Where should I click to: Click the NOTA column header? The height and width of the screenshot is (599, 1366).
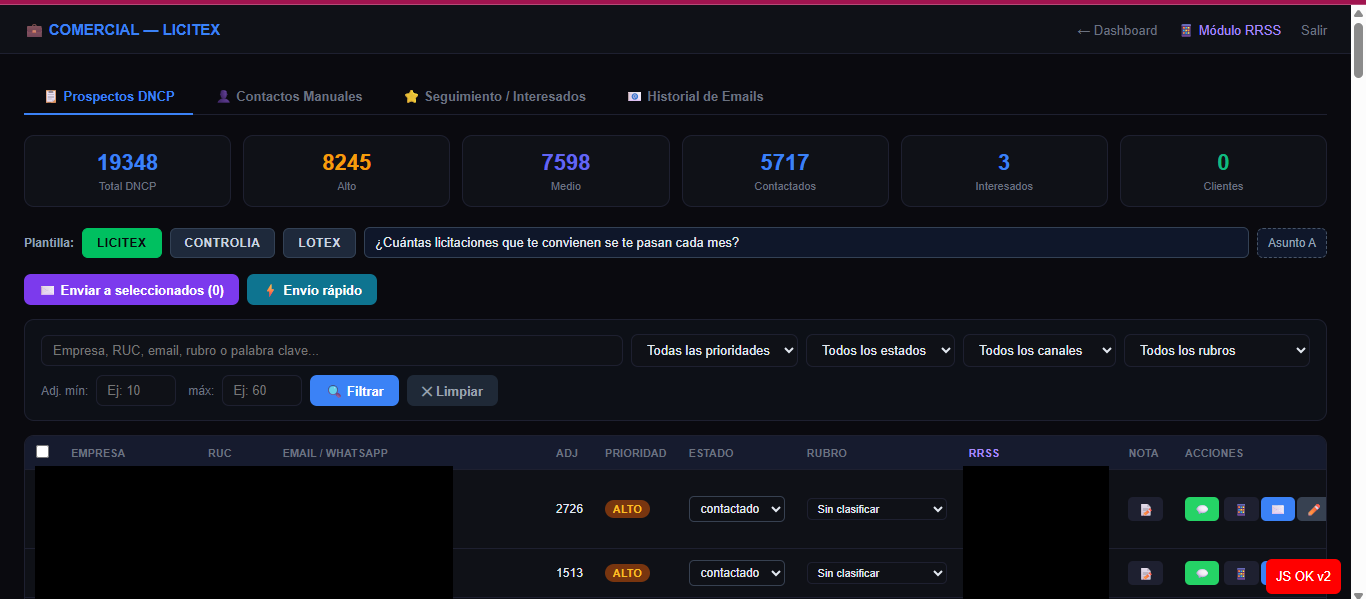(x=1144, y=453)
